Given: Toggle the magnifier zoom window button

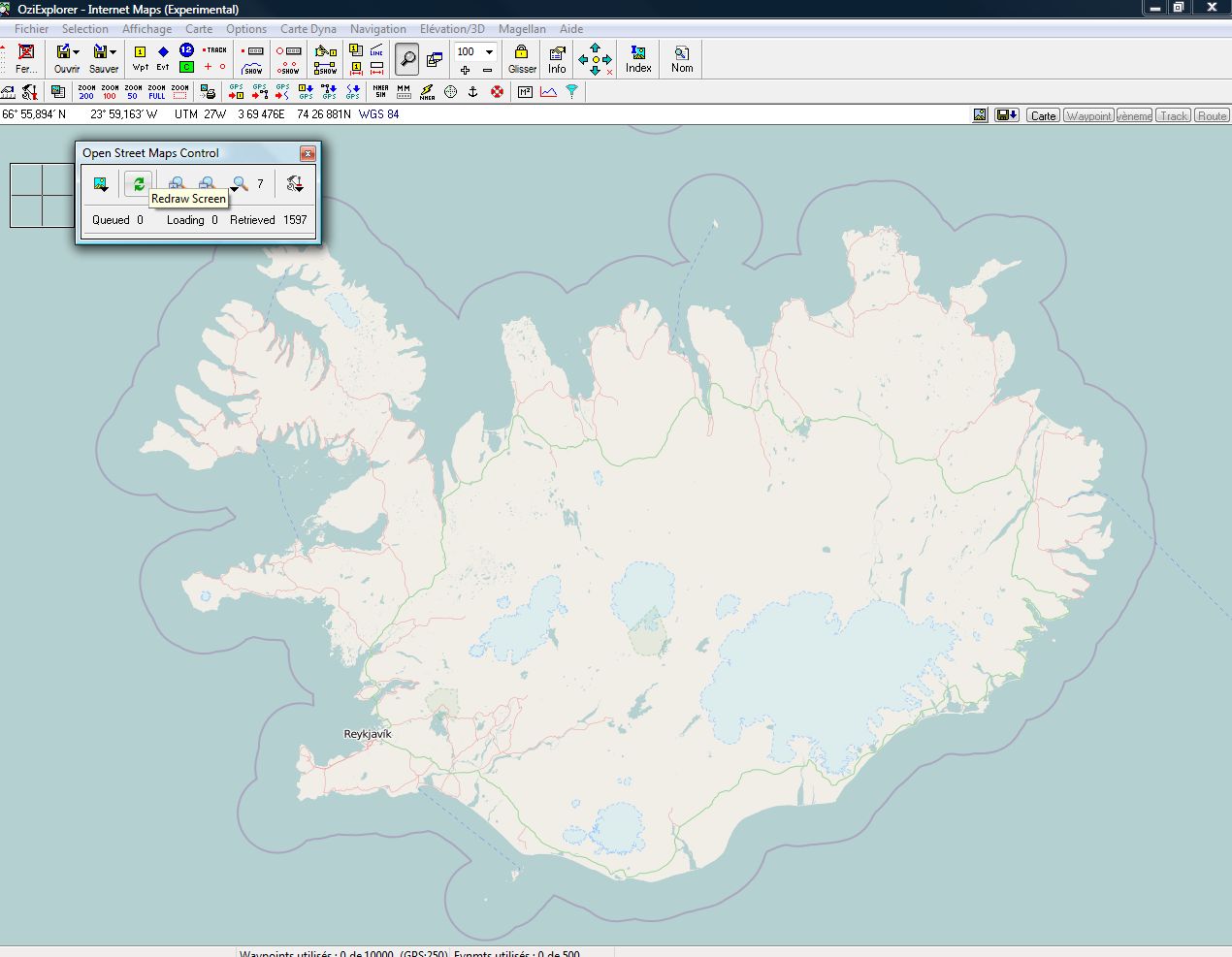Looking at the screenshot, I should (x=407, y=59).
